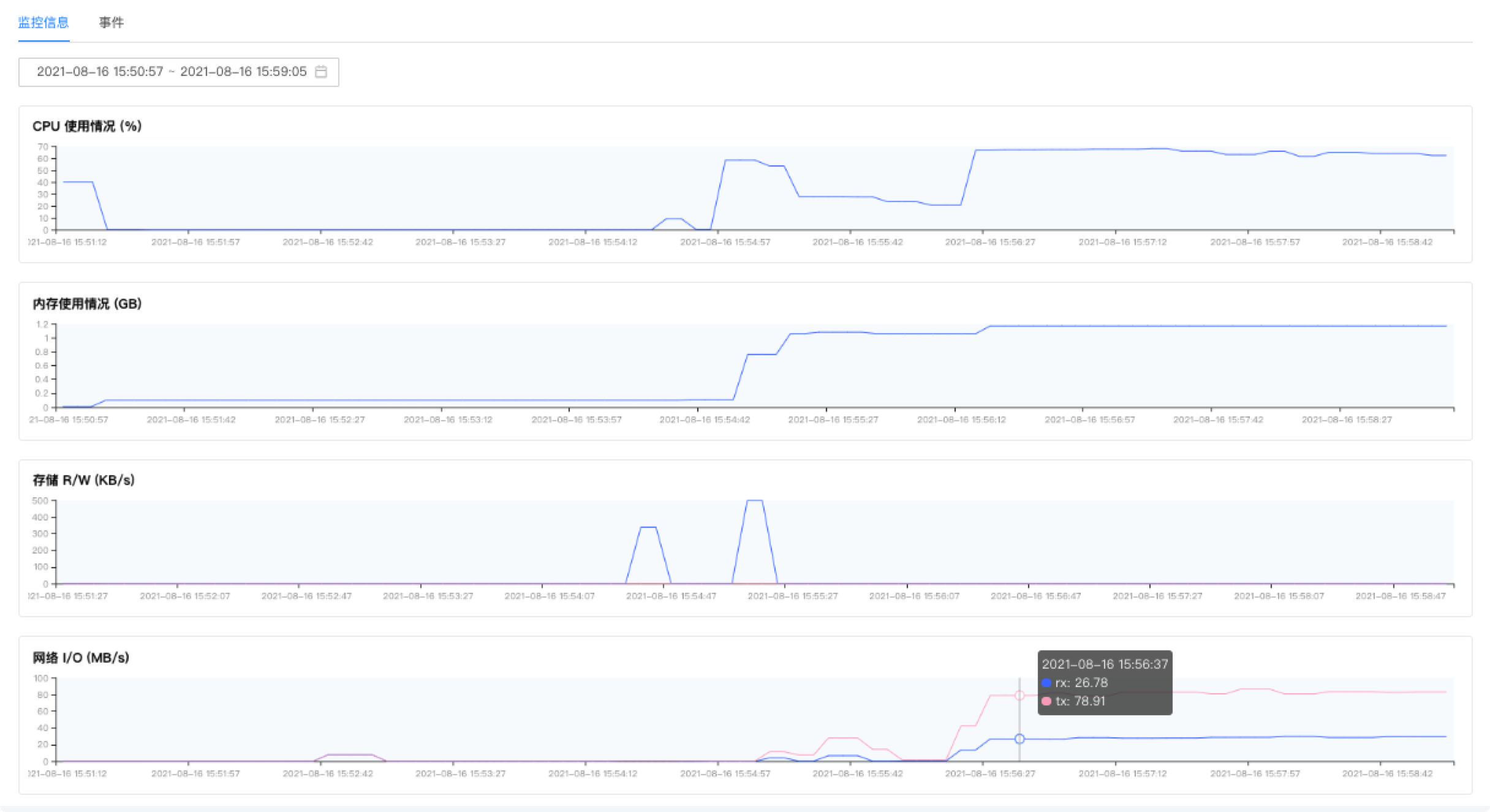1490x812 pixels.
Task: Click the tallest storage spike reaching 500 KB/s
Action: (755, 501)
